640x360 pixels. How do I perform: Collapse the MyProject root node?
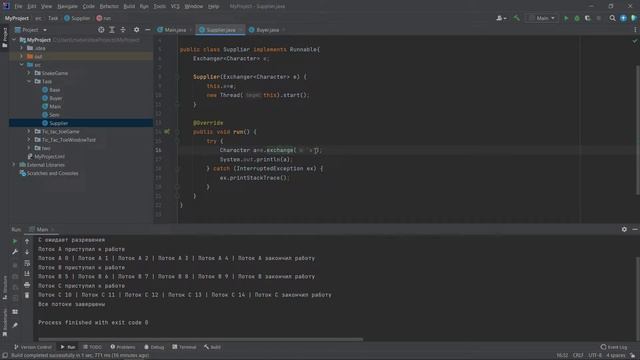14,40
